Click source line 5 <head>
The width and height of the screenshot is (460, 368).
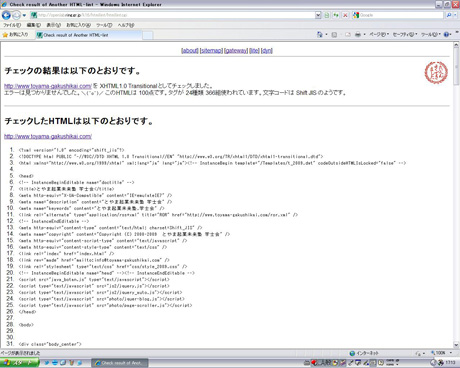[x=26, y=176]
